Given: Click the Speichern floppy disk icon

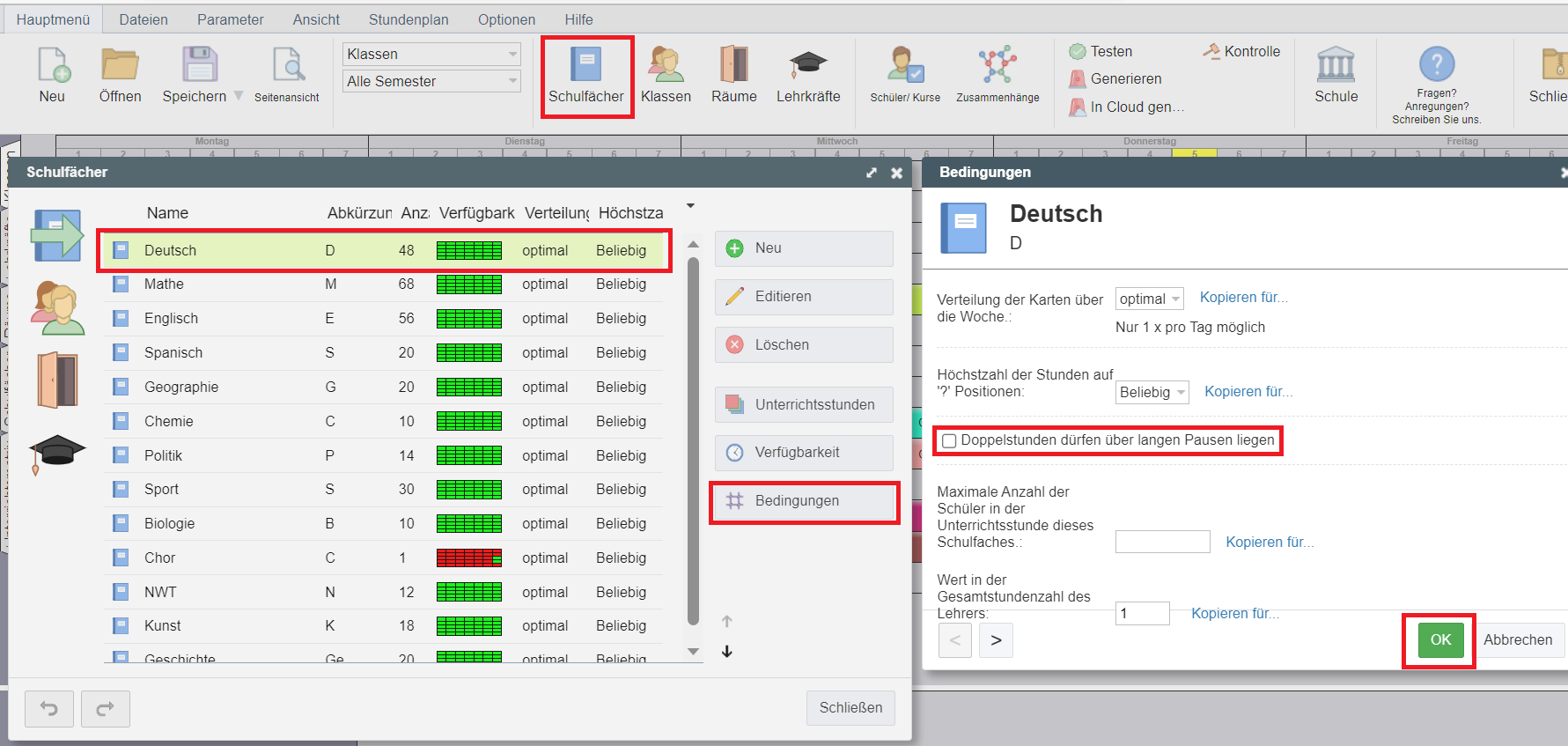Looking at the screenshot, I should pyautogui.click(x=199, y=65).
